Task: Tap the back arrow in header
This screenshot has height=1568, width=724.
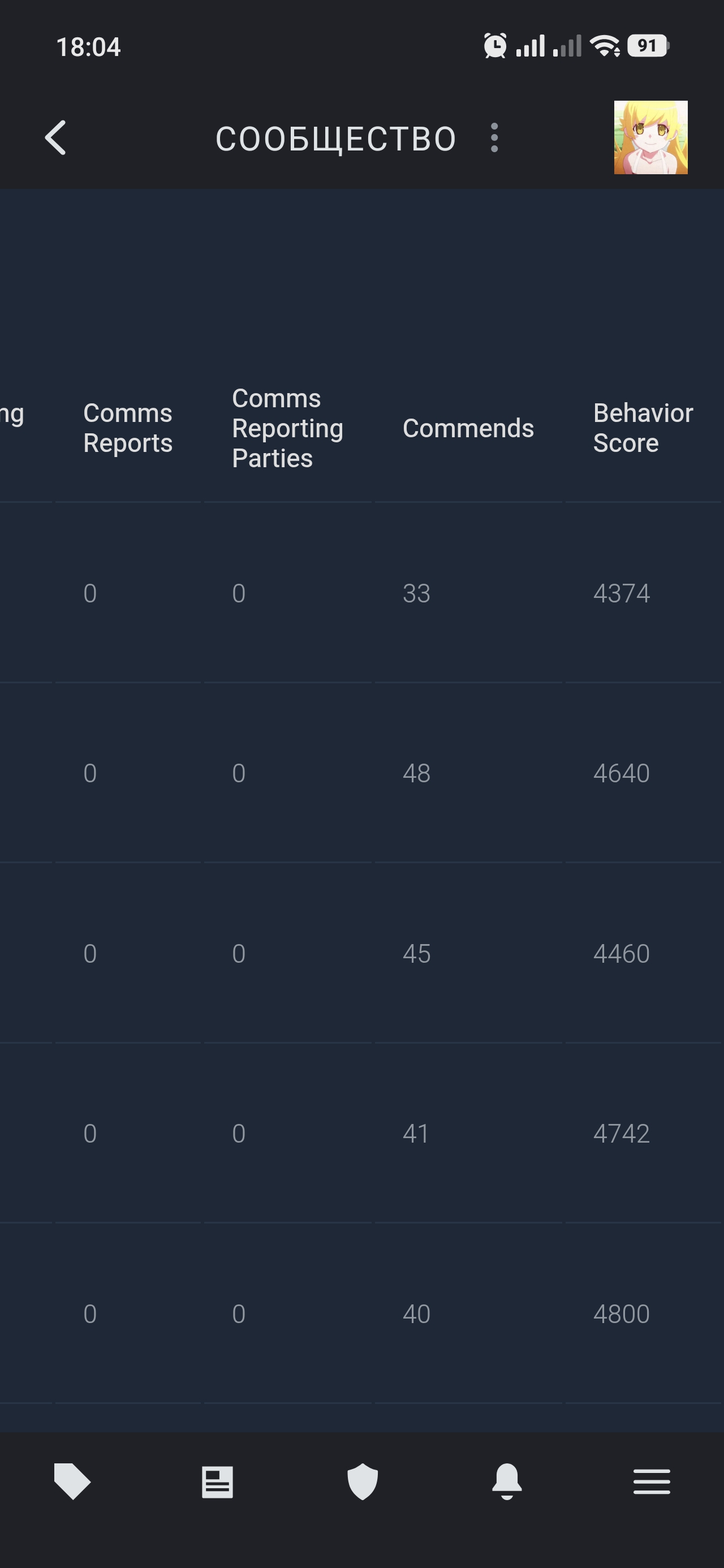Action: click(55, 137)
